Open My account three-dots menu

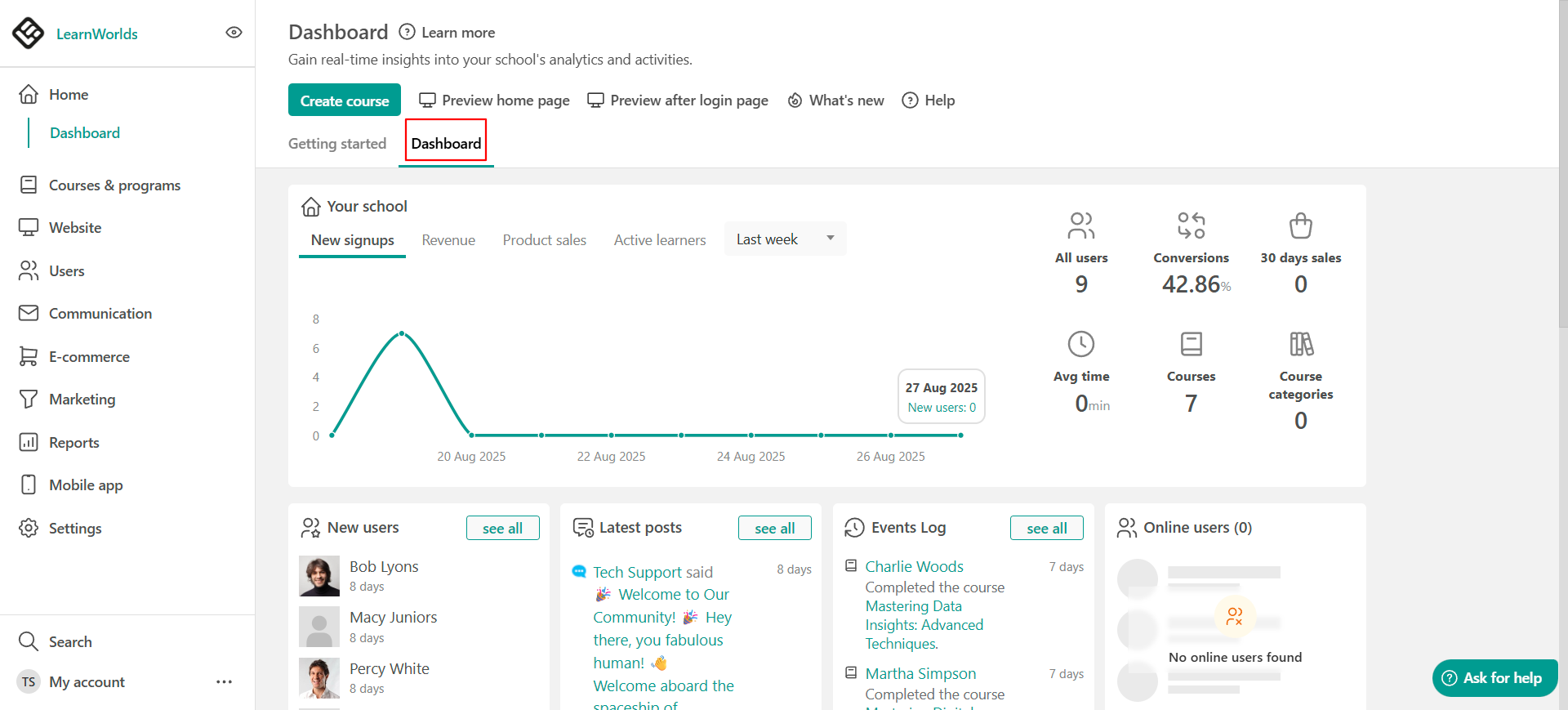[x=225, y=682]
